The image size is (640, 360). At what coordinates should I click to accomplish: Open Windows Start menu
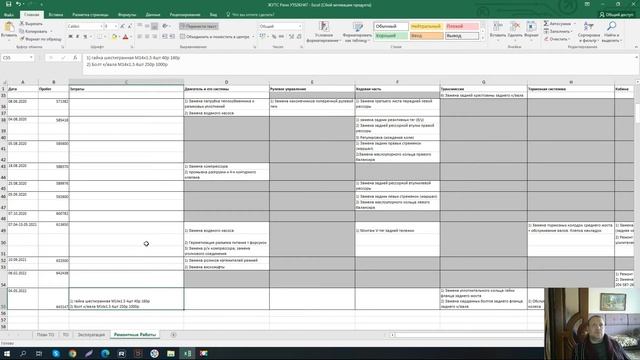7,353
